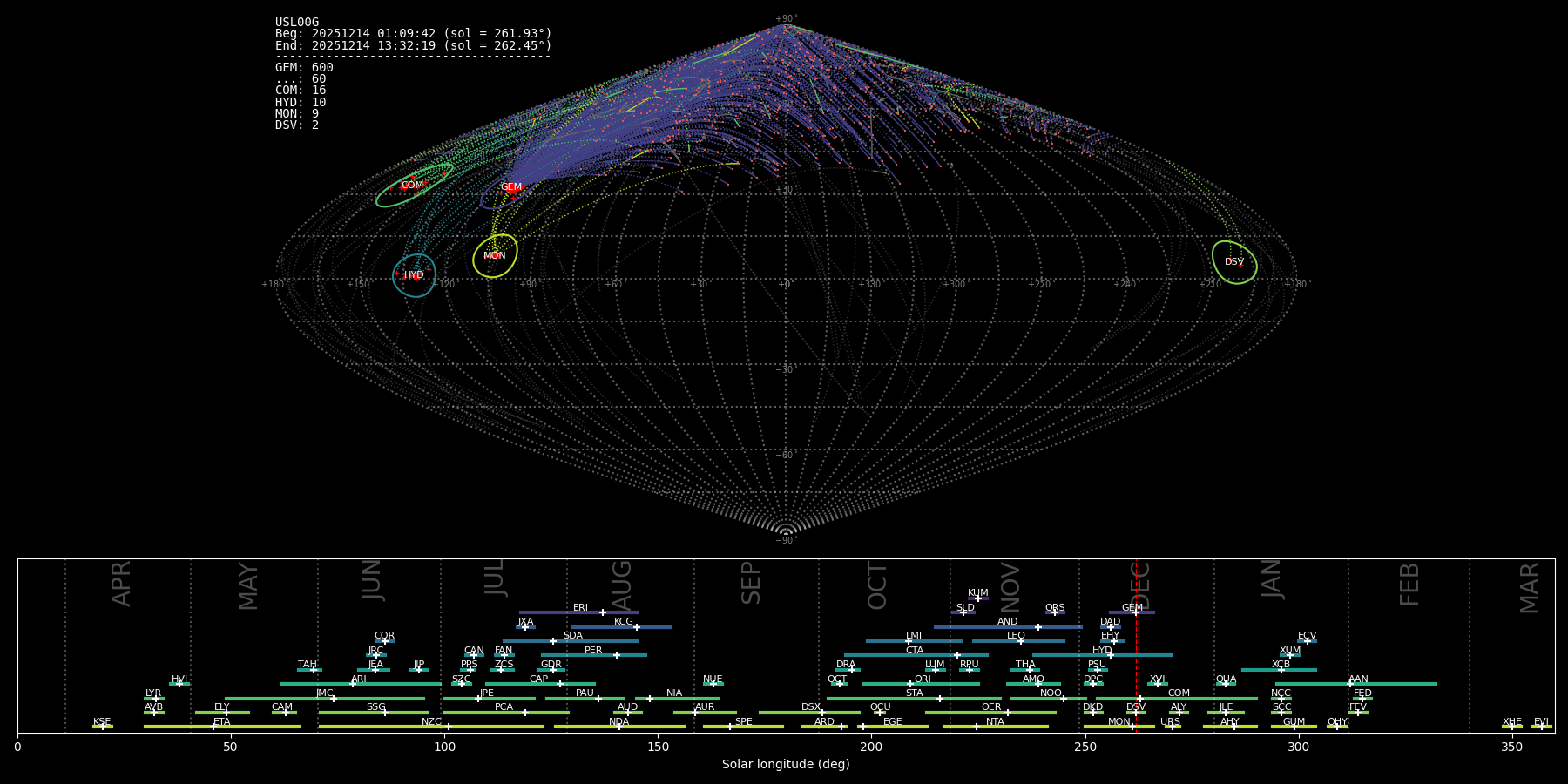Click the NZC shower bar label in the timeline

pos(432,722)
